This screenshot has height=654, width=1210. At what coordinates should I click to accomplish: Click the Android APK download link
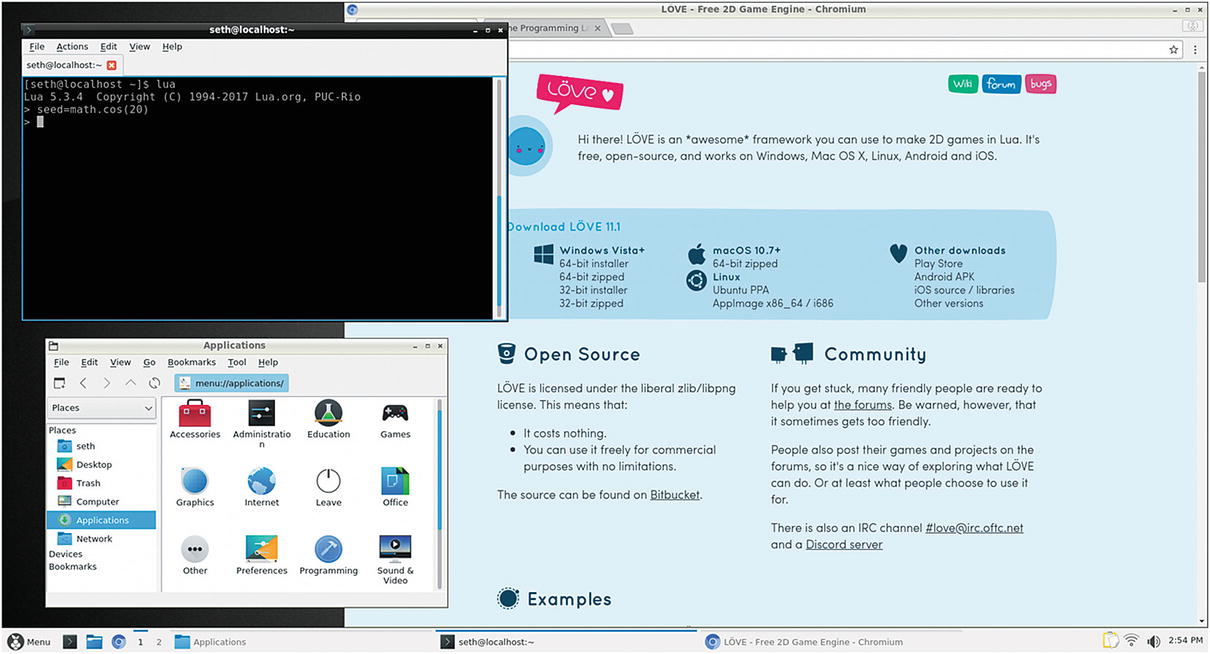click(x=946, y=277)
